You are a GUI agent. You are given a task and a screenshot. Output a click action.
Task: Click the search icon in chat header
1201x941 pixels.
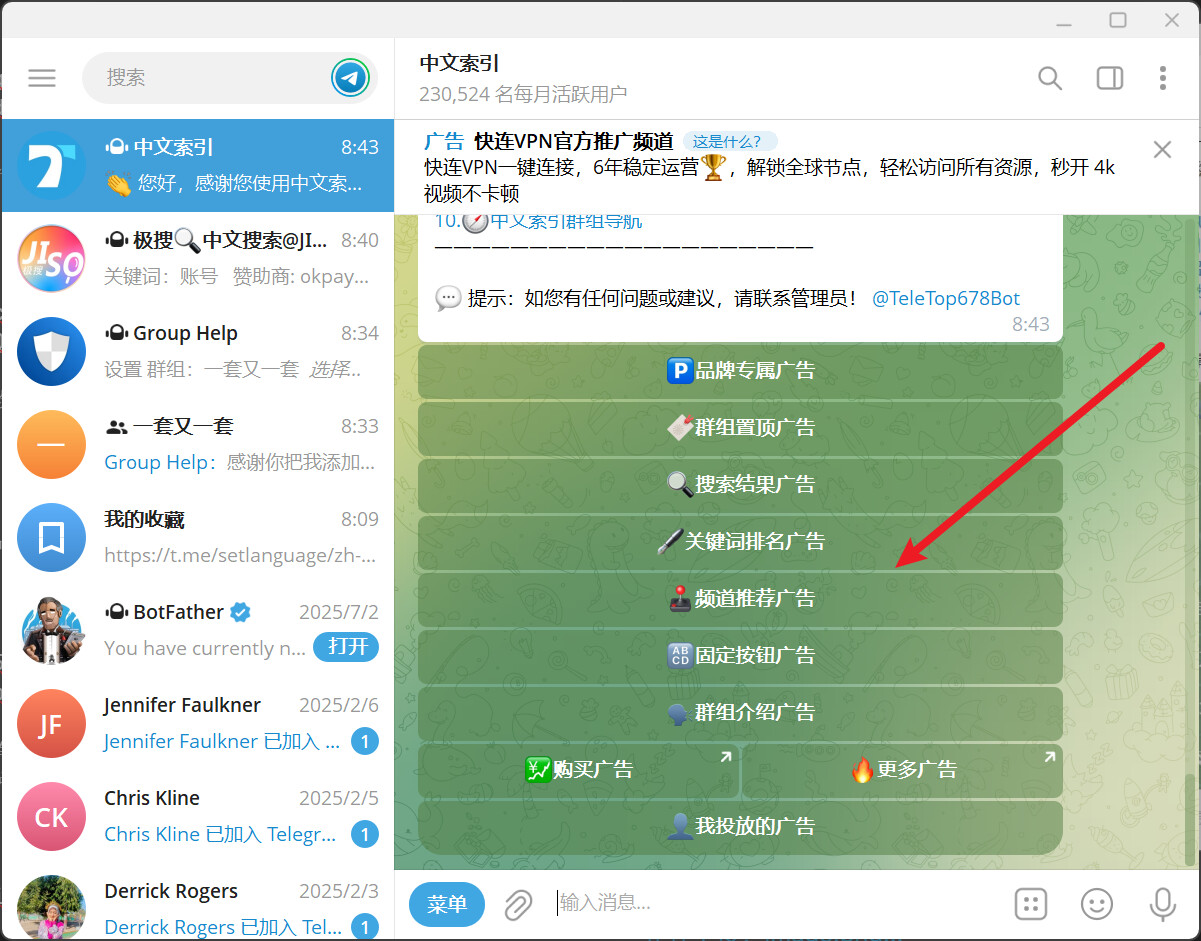(1049, 78)
